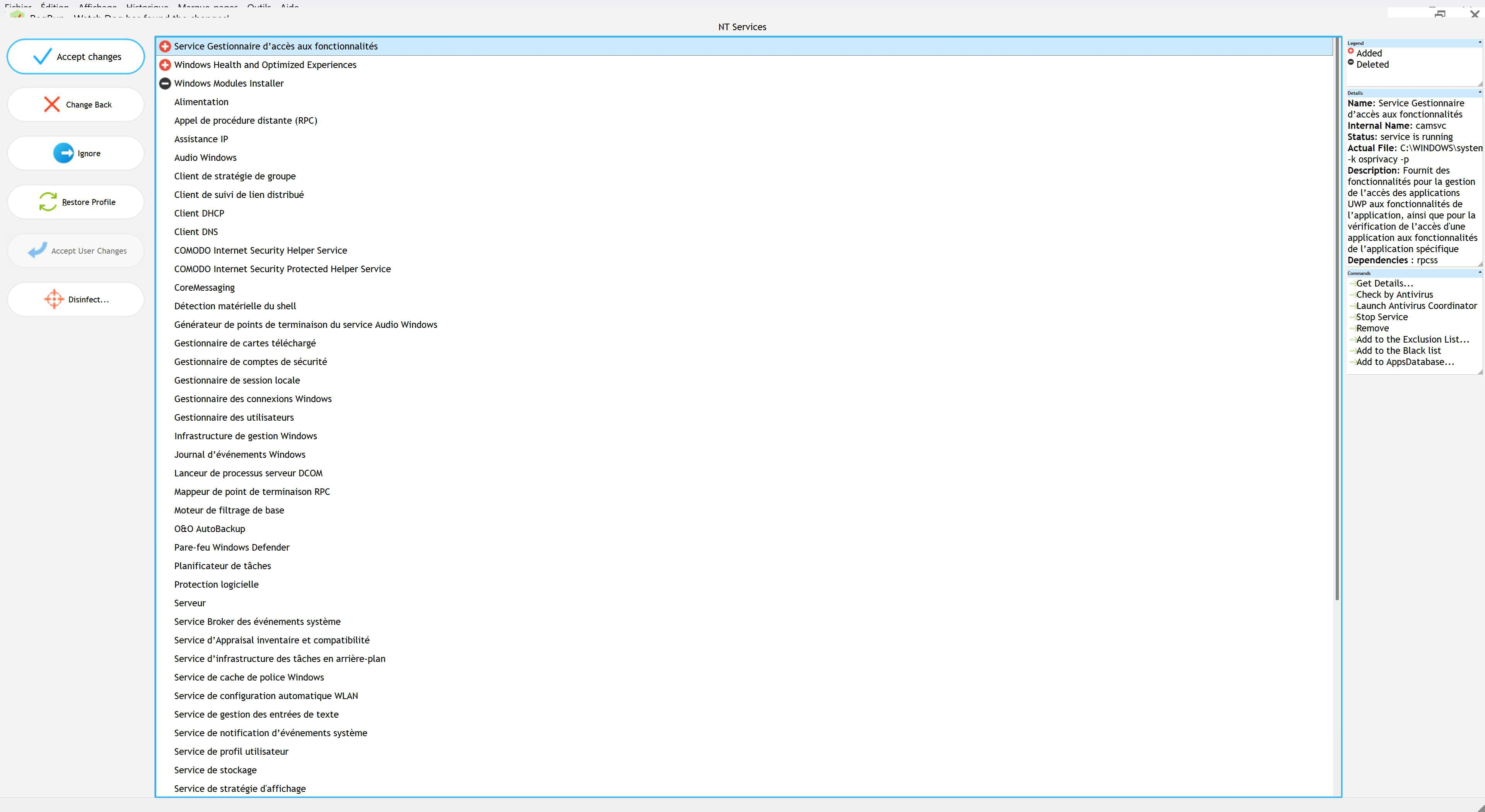
Task: Click the Accept changes button
Action: pos(75,56)
